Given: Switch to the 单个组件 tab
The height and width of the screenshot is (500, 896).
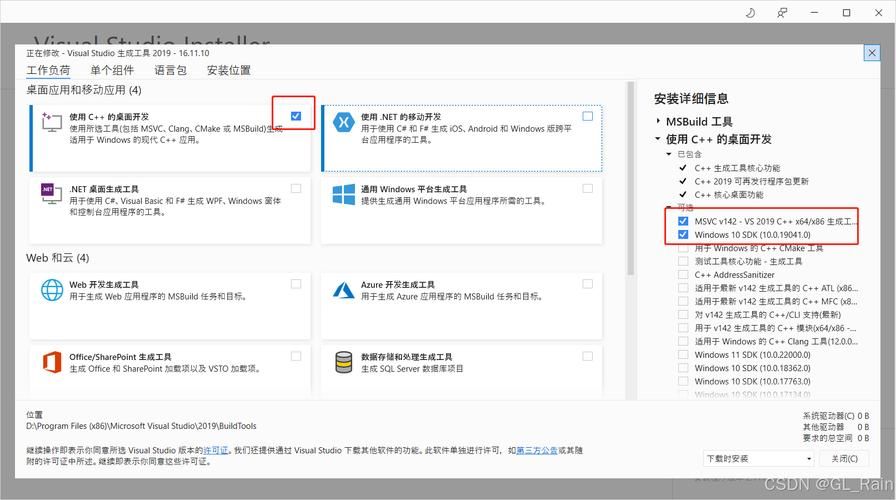Looking at the screenshot, I should 112,70.
